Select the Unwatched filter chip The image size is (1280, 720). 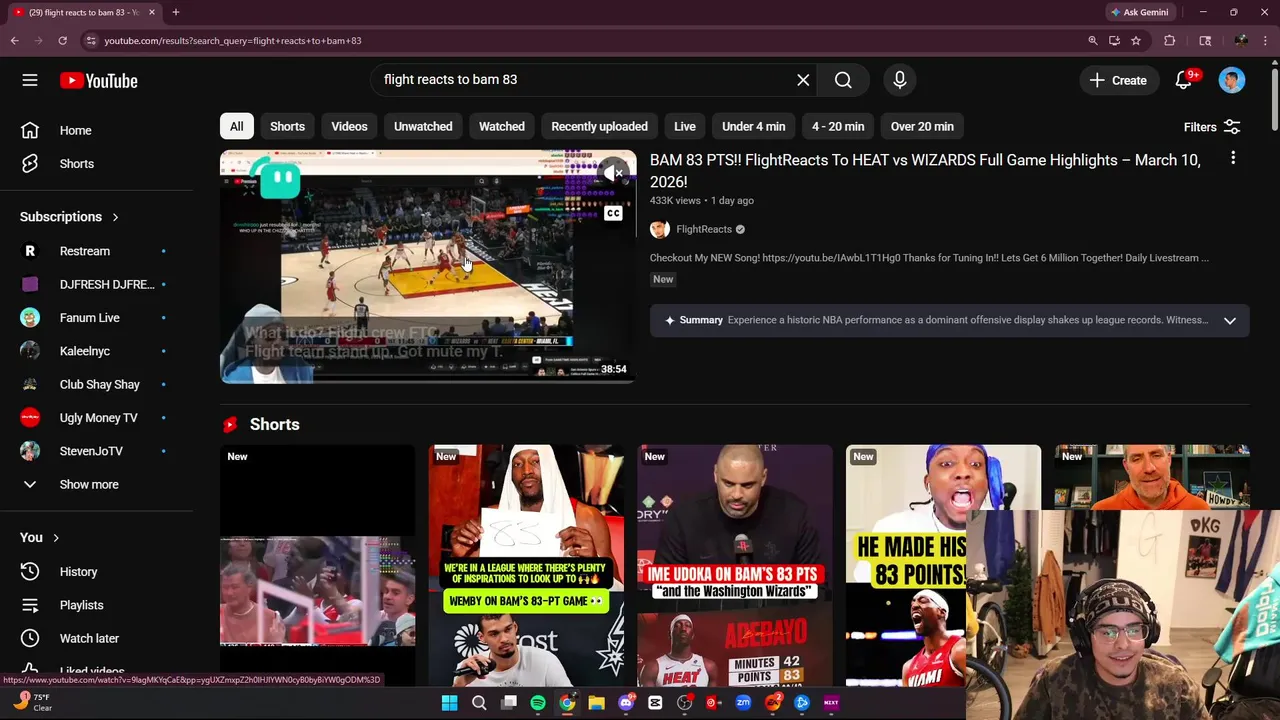pyautogui.click(x=423, y=126)
